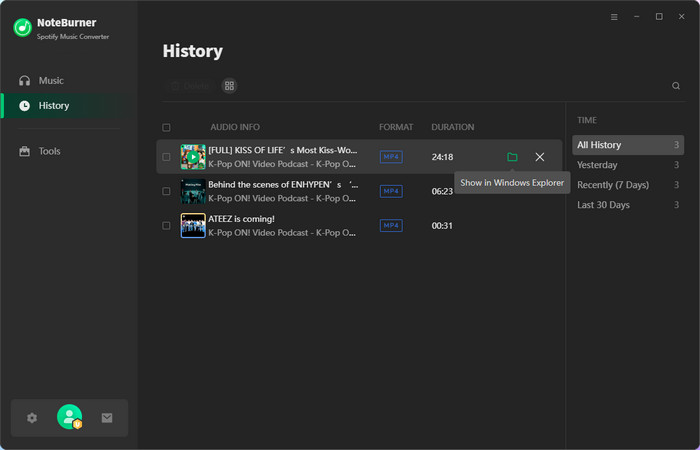Remove KISS OF LIFE entry with X
Viewport: 700px width, 450px height.
(x=540, y=157)
